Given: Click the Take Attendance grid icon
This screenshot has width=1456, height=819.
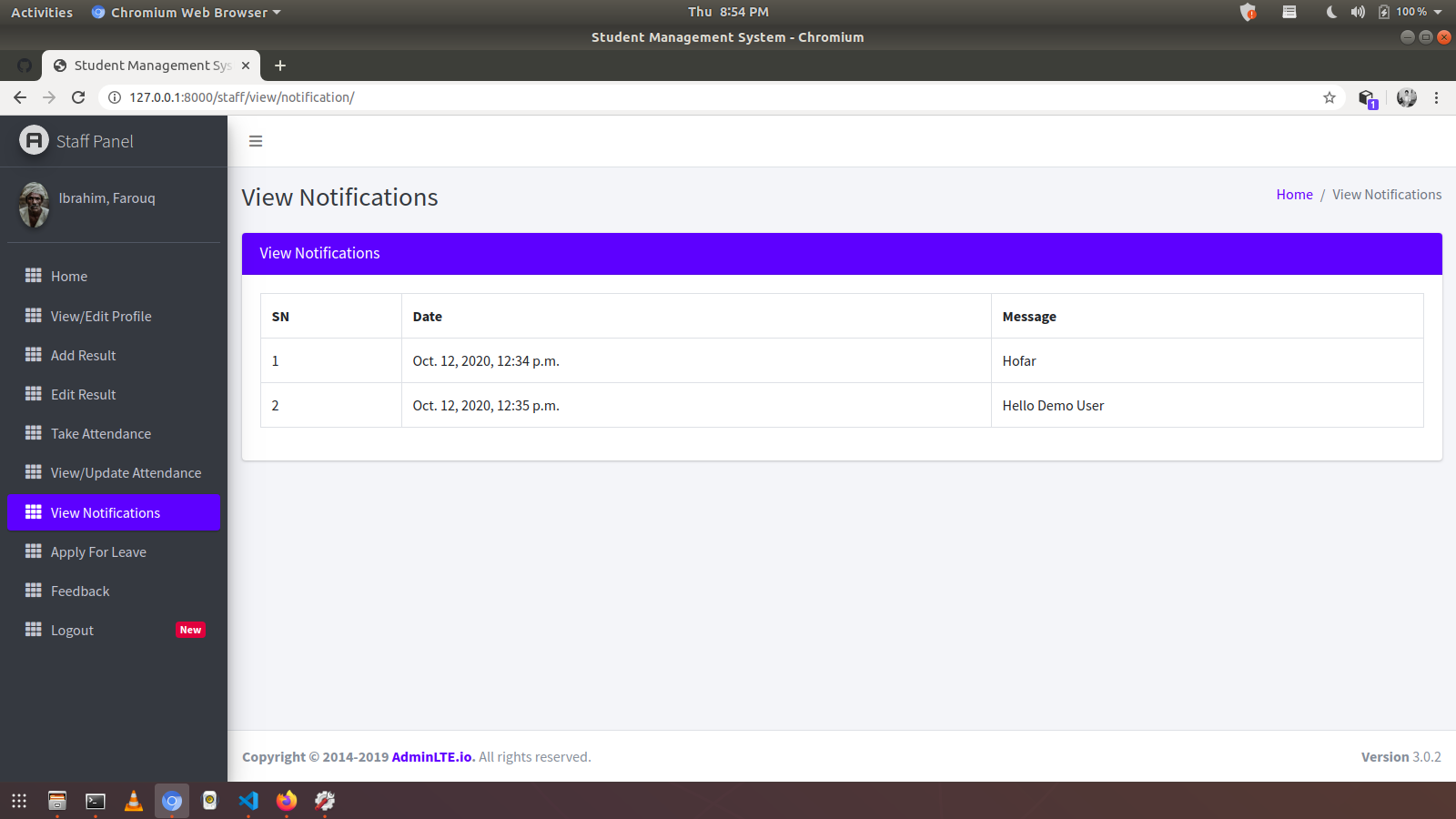Looking at the screenshot, I should click(x=34, y=433).
